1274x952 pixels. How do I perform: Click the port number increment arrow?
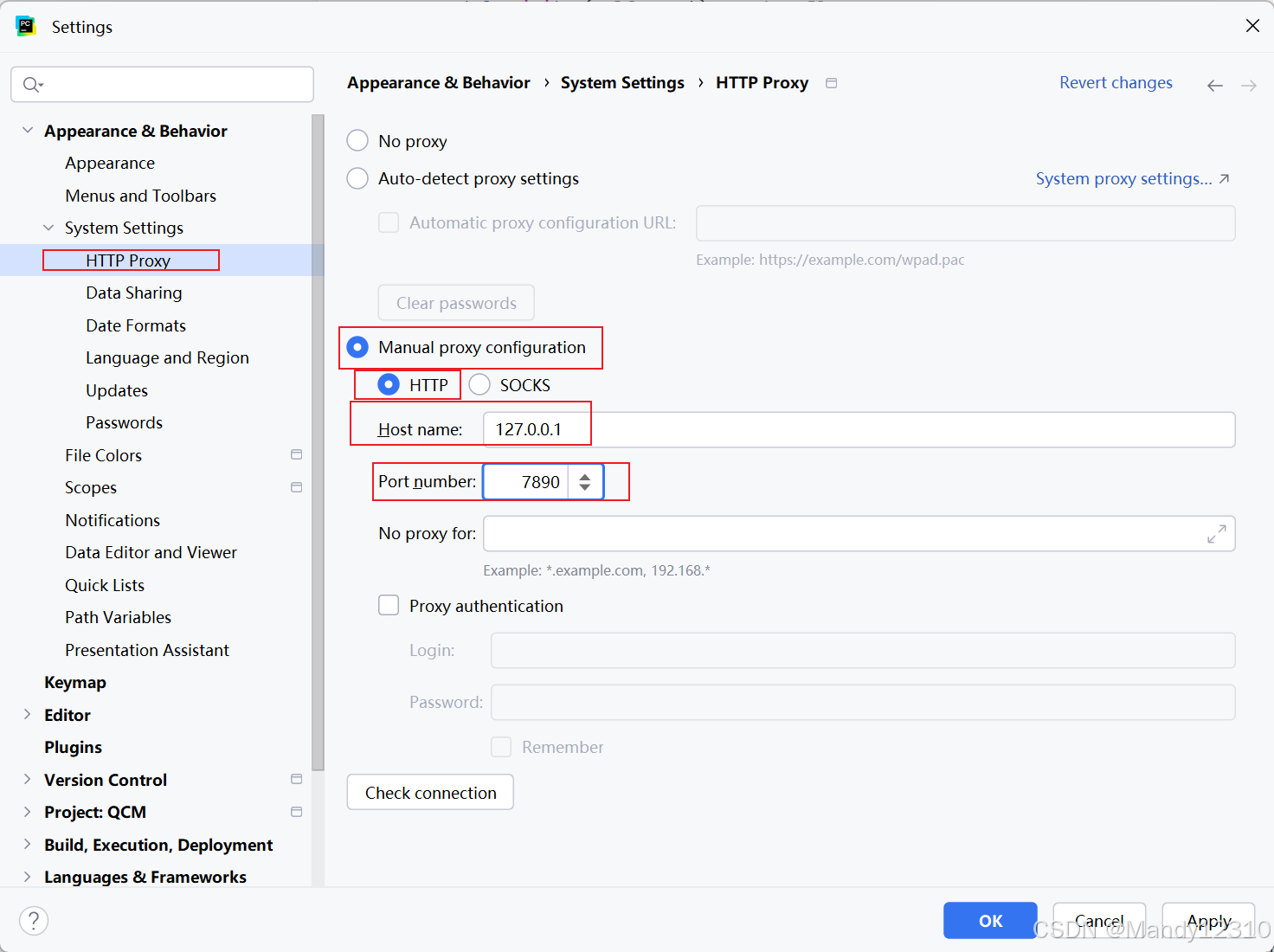(586, 475)
